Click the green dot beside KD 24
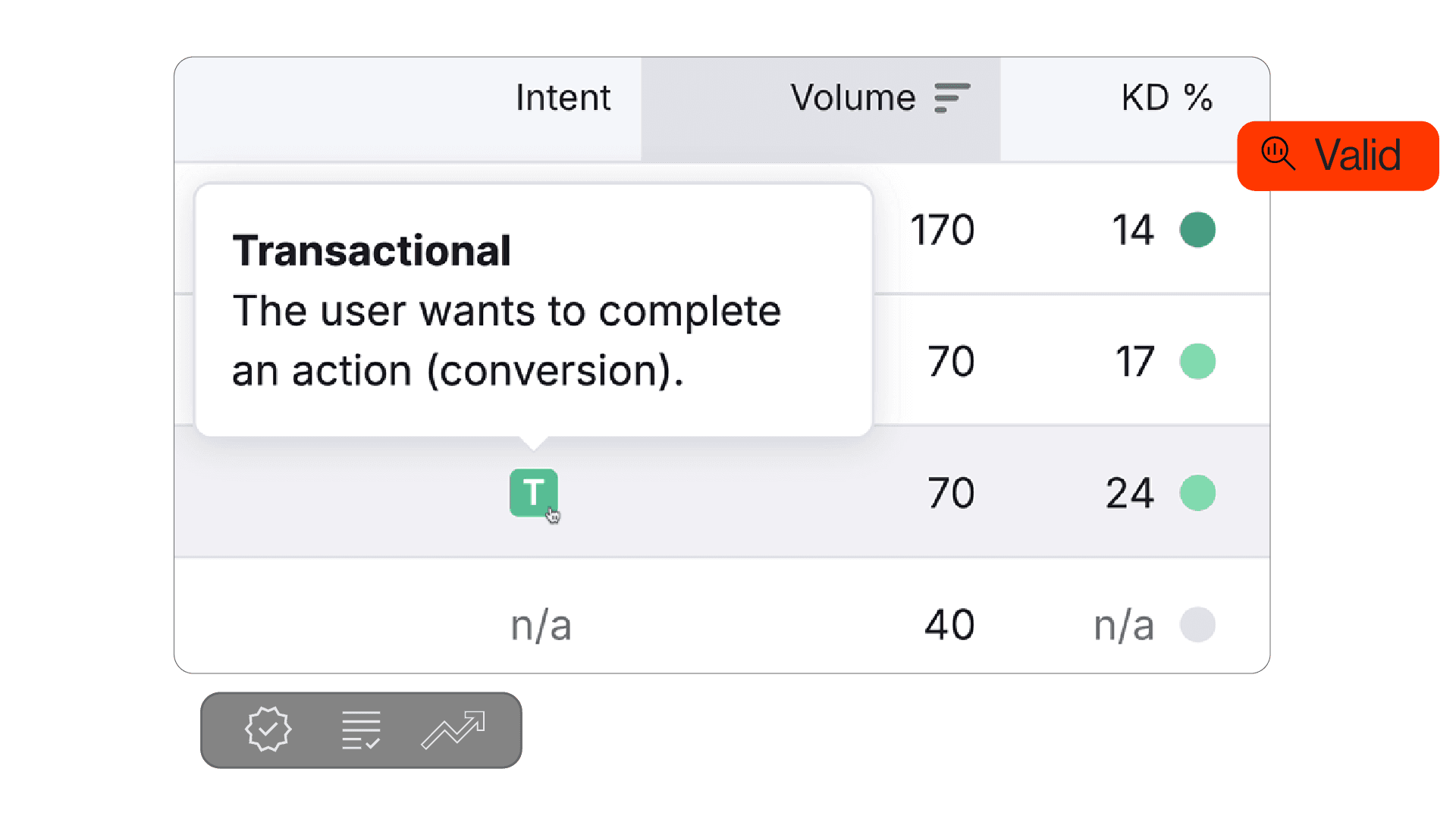This screenshot has width=1456, height=819. pos(1197,493)
